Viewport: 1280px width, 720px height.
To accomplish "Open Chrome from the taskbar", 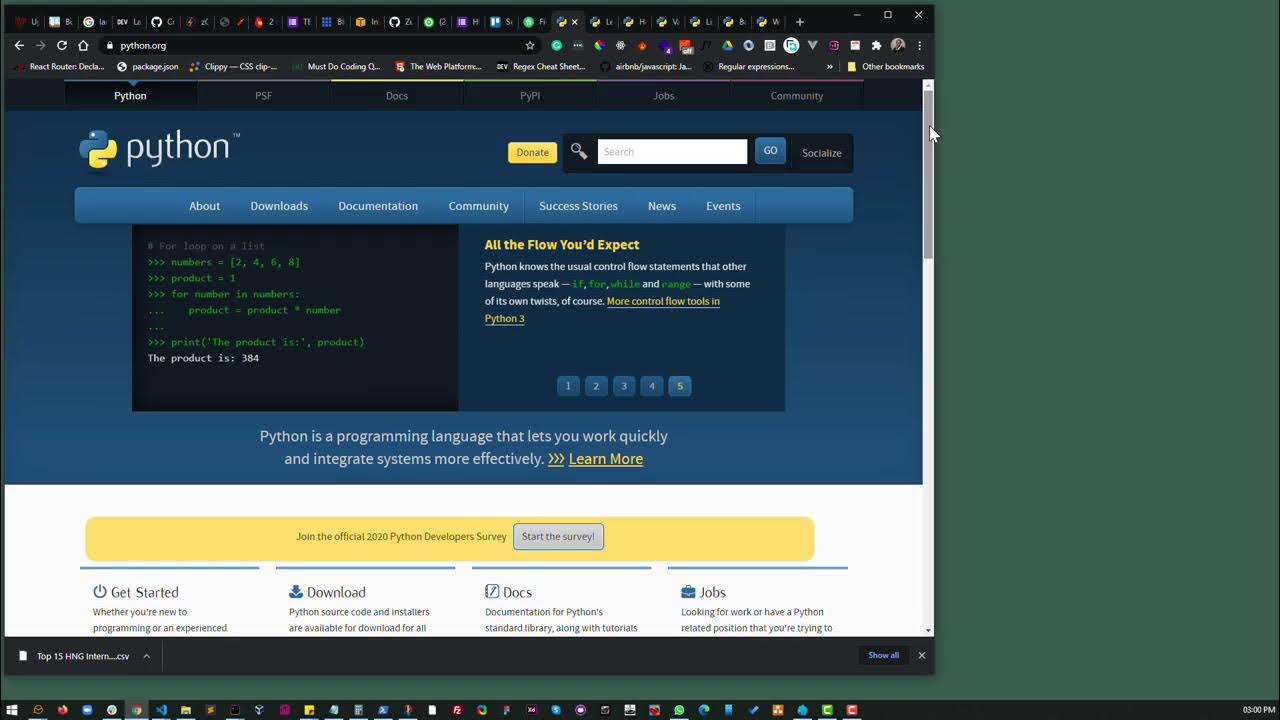I will coord(136,710).
